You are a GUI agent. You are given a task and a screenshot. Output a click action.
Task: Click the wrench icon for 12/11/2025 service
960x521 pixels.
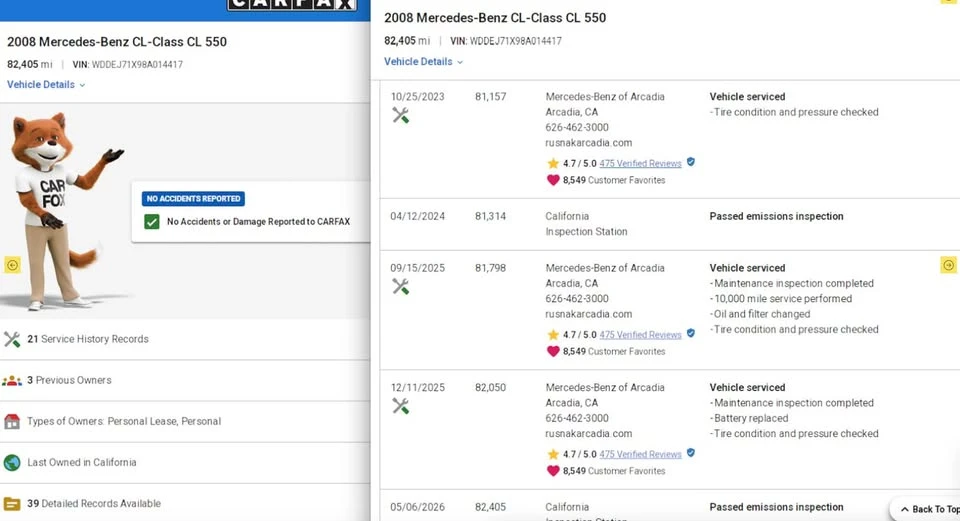coord(400,406)
